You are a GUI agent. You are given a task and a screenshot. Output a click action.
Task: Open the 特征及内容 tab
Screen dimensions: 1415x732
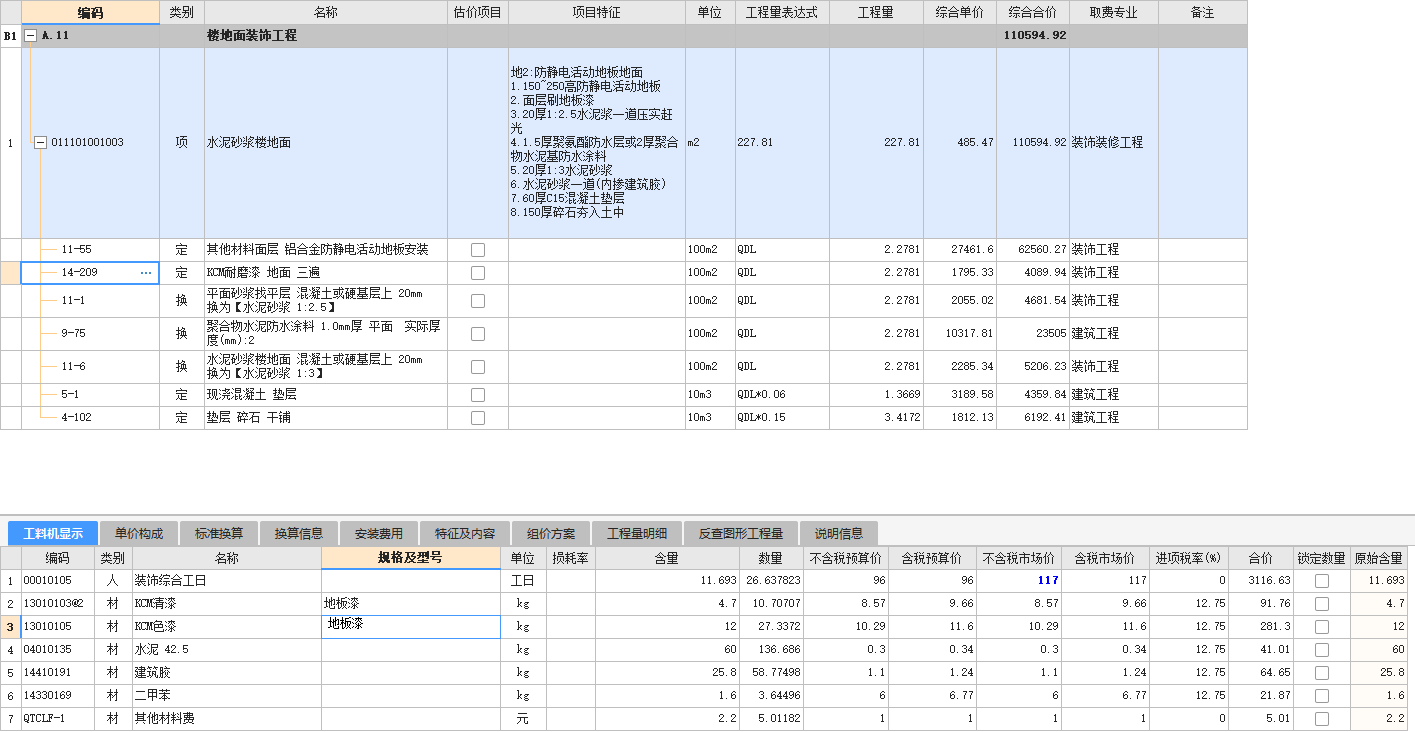tap(465, 533)
